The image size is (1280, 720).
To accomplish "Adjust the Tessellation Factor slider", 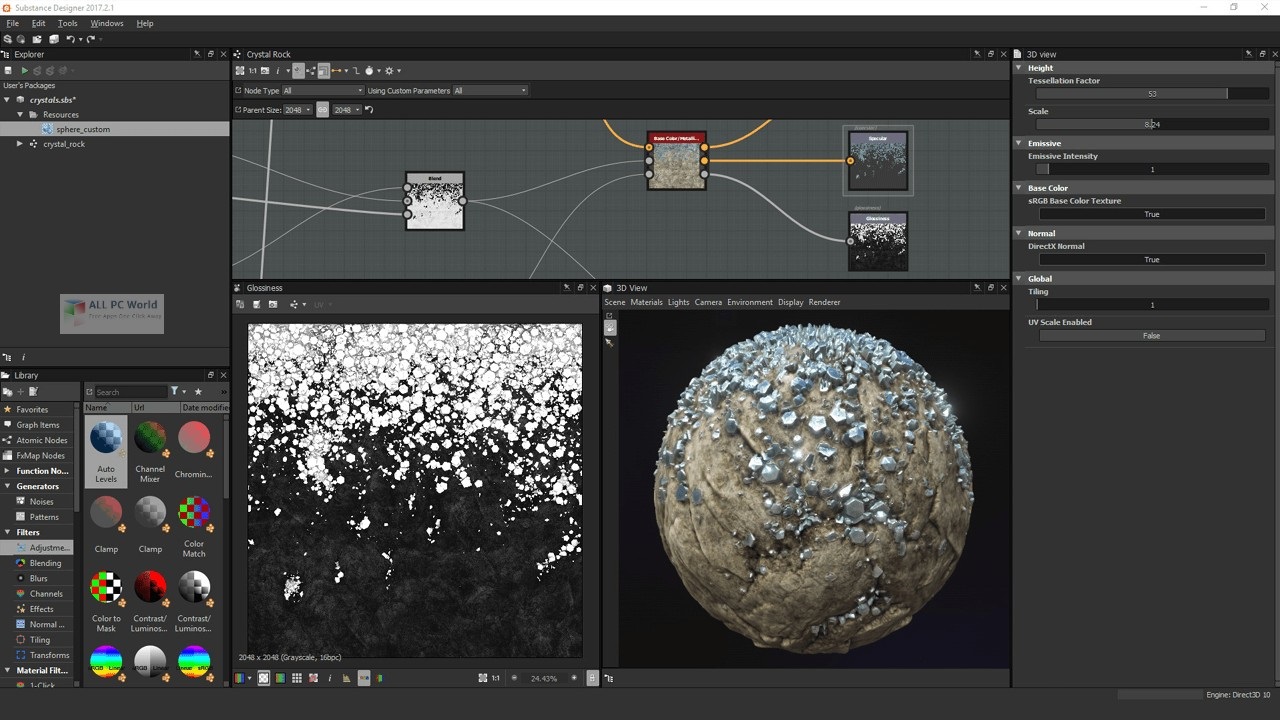I will 1151,94.
